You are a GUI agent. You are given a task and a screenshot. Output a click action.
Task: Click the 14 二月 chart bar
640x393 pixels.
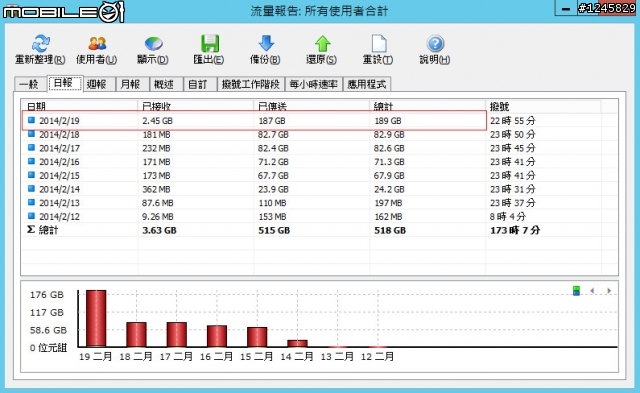[297, 343]
